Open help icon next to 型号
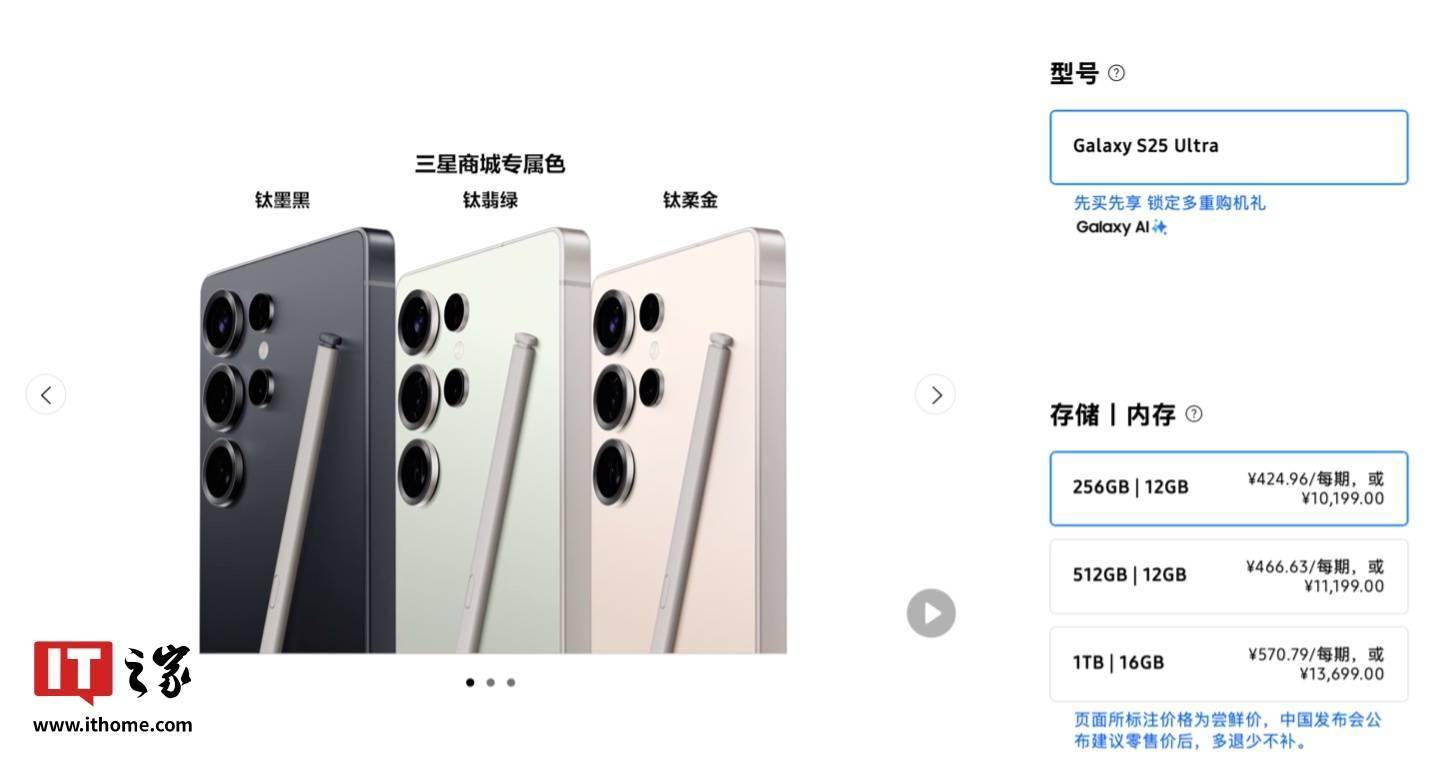This screenshot has width=1440, height=764. click(1117, 73)
